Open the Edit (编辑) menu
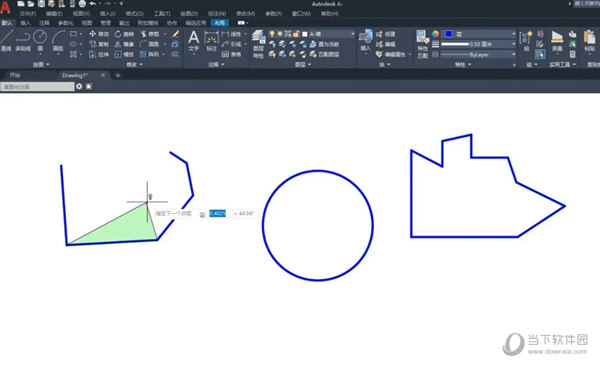Screen dimensions: 600x367 click(x=54, y=14)
